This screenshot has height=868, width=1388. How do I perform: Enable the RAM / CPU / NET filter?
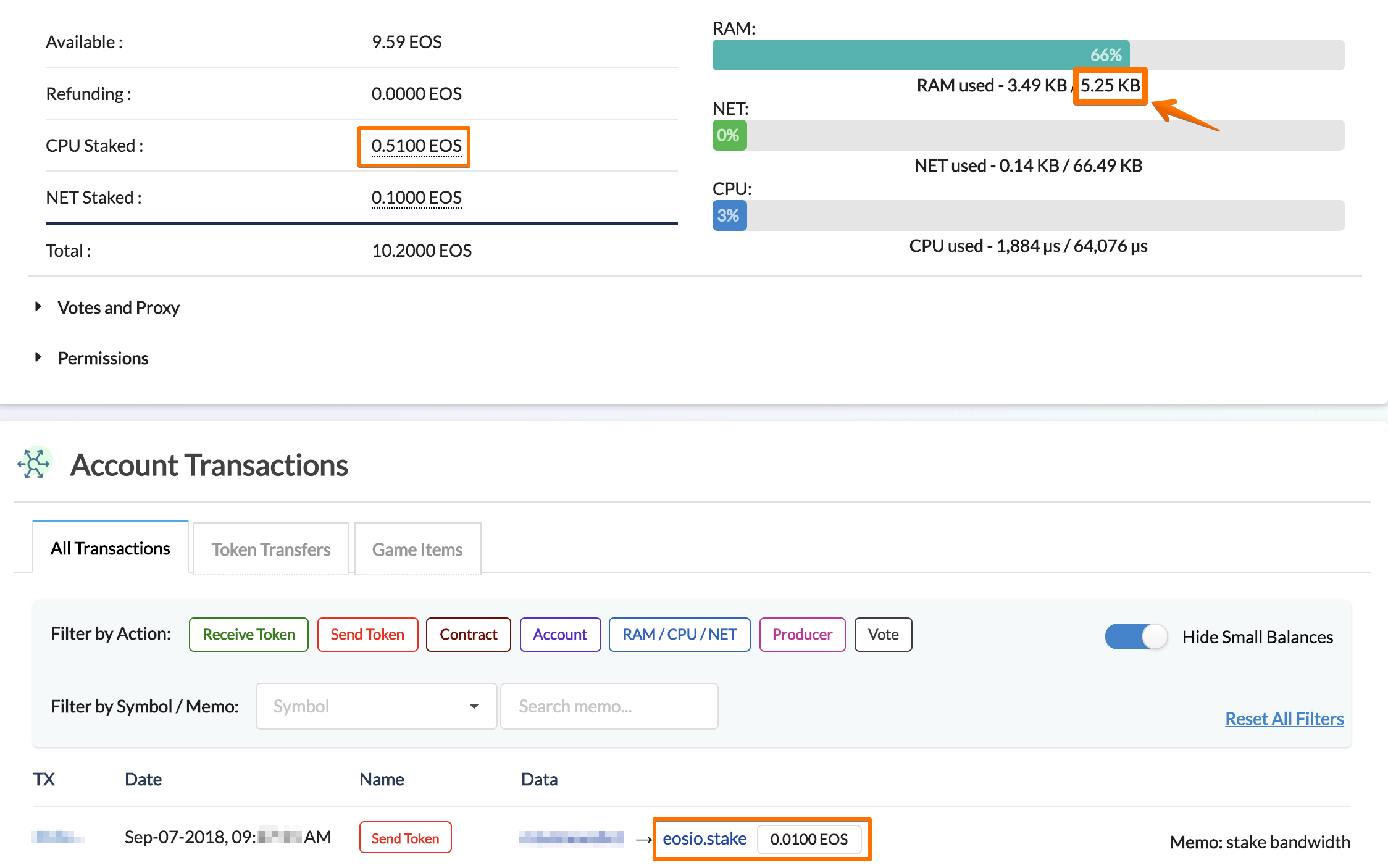tap(680, 635)
